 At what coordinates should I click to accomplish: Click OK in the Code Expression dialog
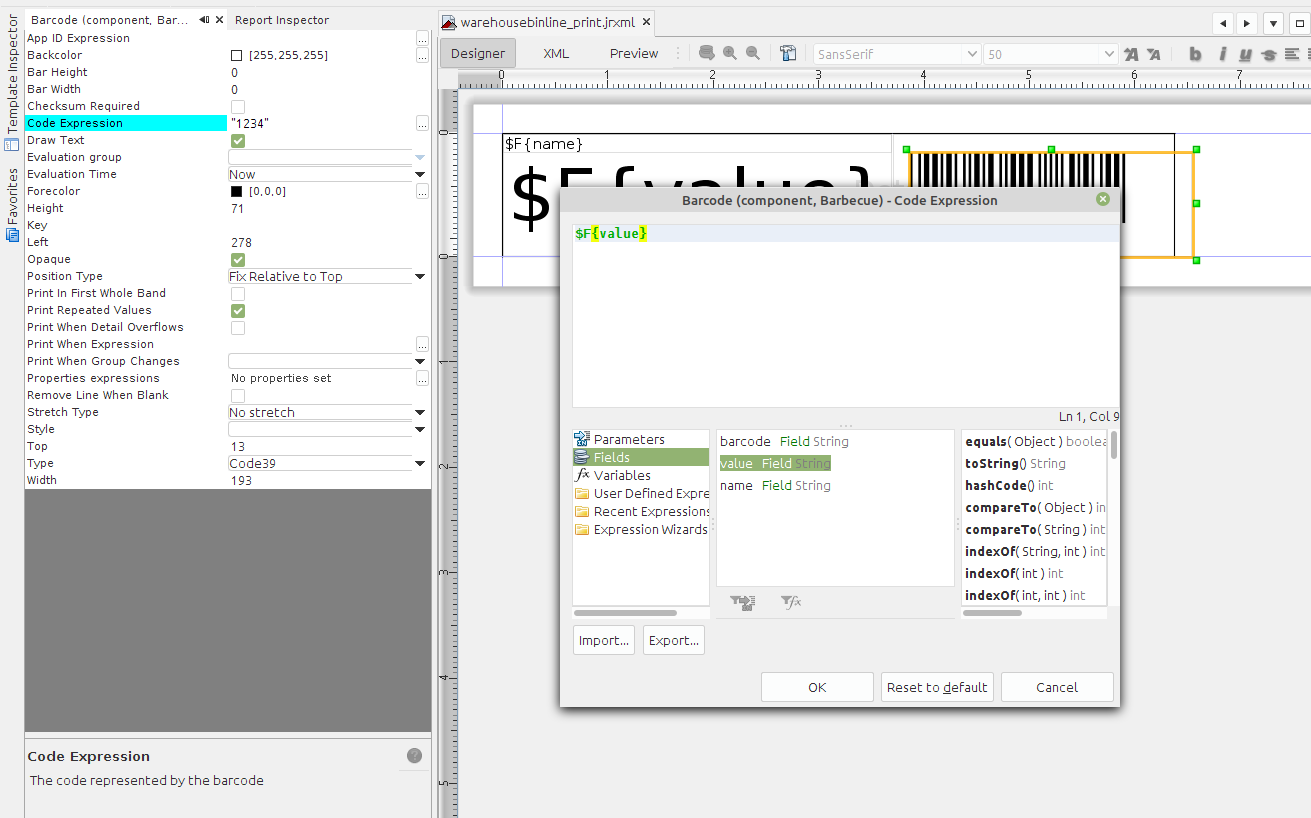pyautogui.click(x=817, y=687)
